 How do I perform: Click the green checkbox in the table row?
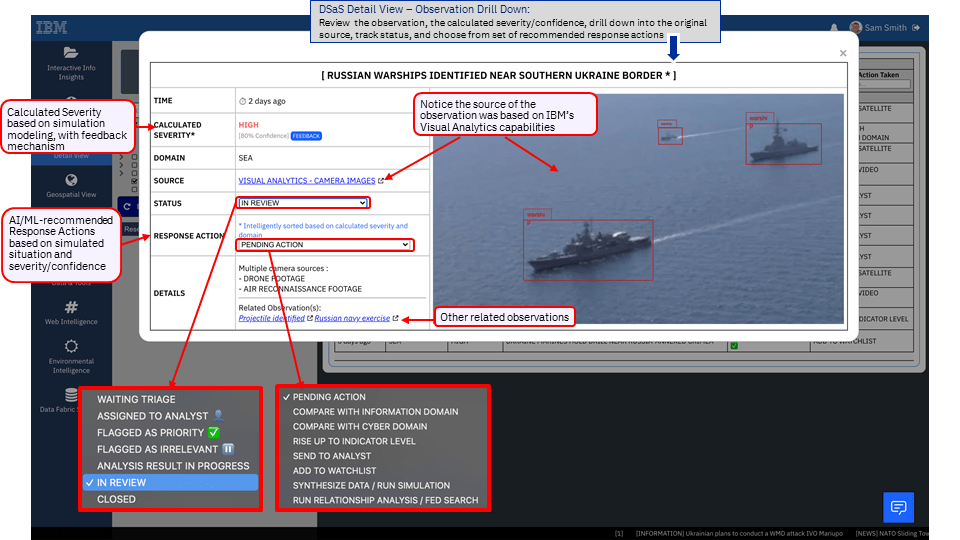pos(734,345)
